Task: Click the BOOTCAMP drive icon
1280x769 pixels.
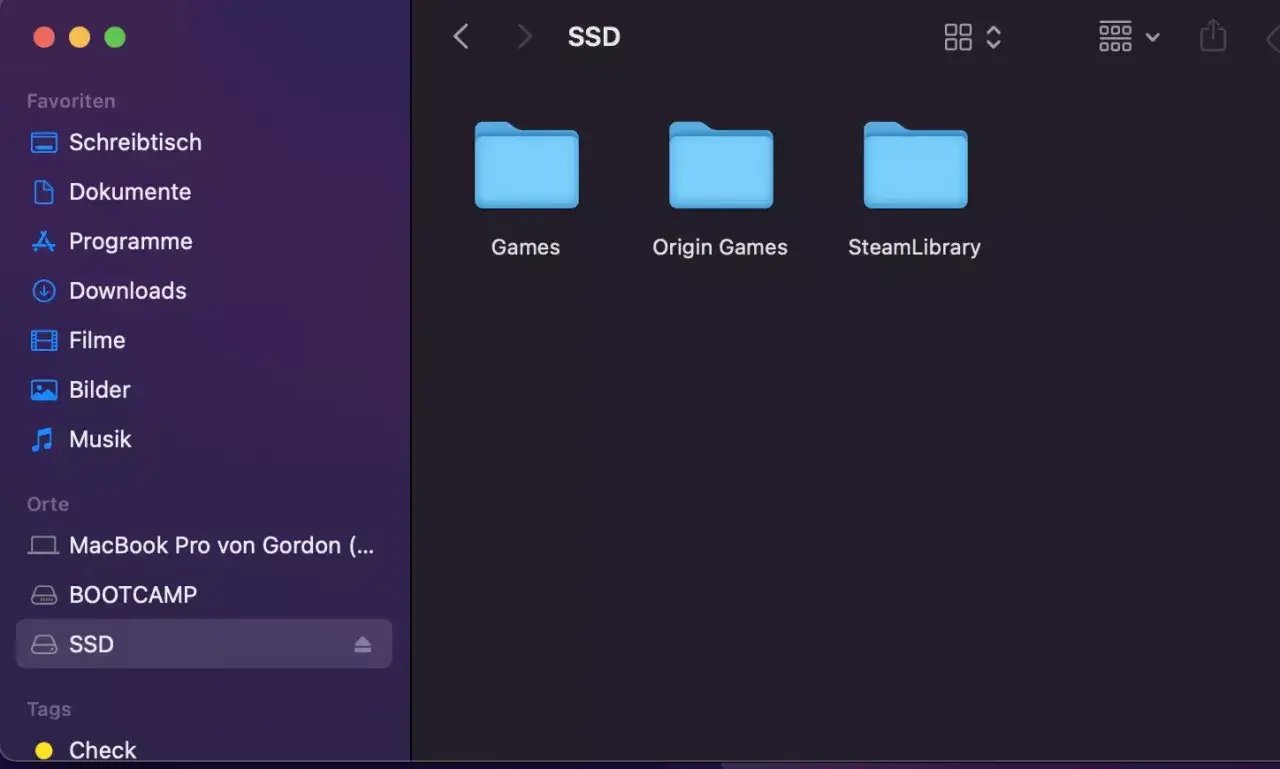Action: pos(44,595)
